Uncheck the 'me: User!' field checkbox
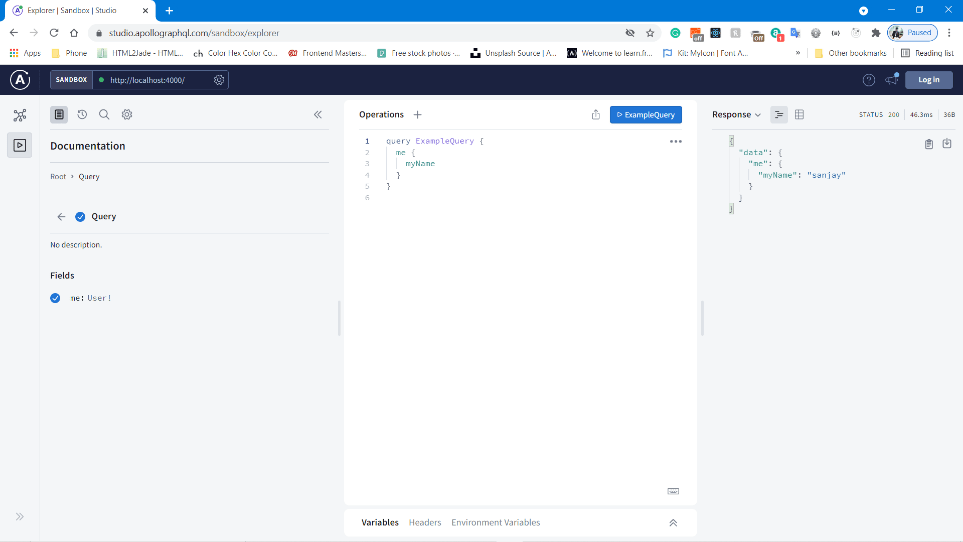Screen dimensions: 963x542 point(56,298)
